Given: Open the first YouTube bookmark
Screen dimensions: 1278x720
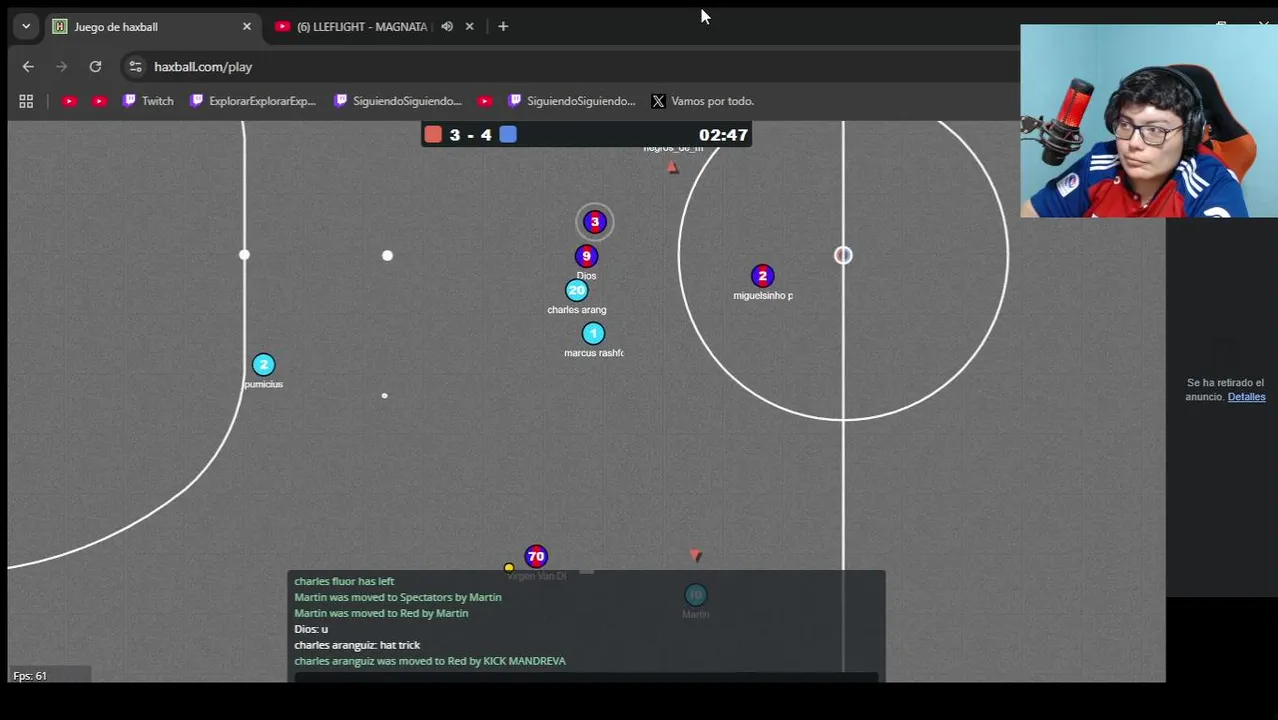Looking at the screenshot, I should (x=69, y=101).
